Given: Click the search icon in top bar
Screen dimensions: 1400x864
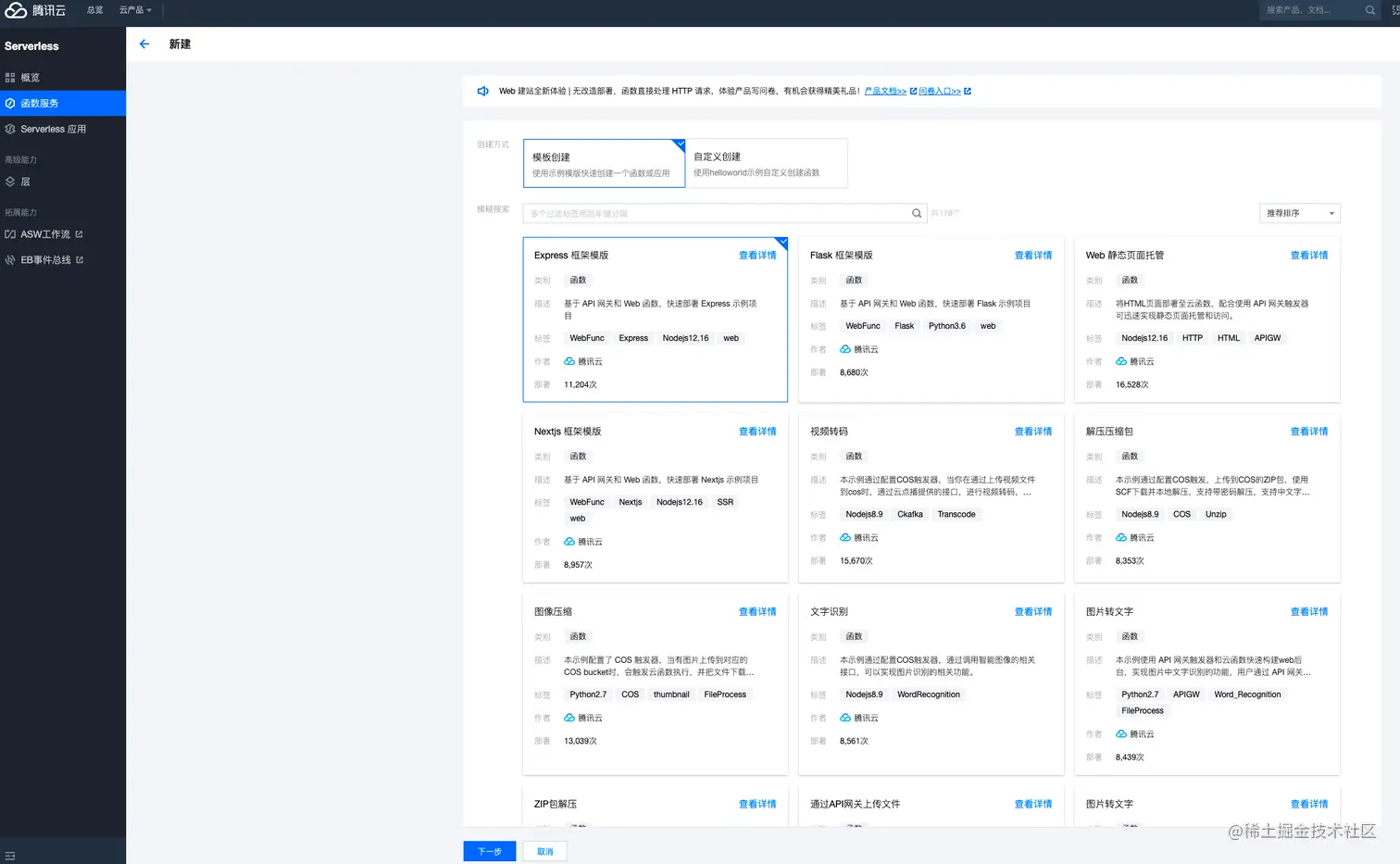Looking at the screenshot, I should [1370, 10].
